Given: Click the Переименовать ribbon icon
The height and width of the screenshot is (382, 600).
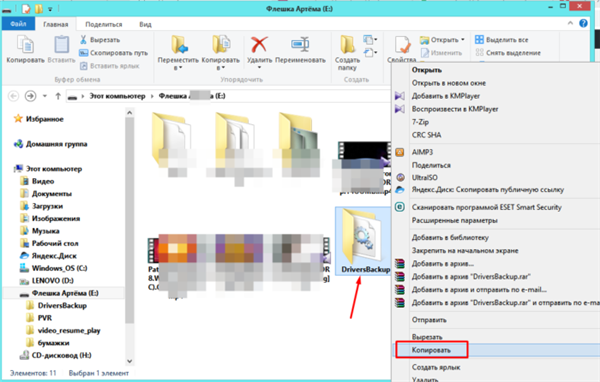Looking at the screenshot, I should (300, 46).
